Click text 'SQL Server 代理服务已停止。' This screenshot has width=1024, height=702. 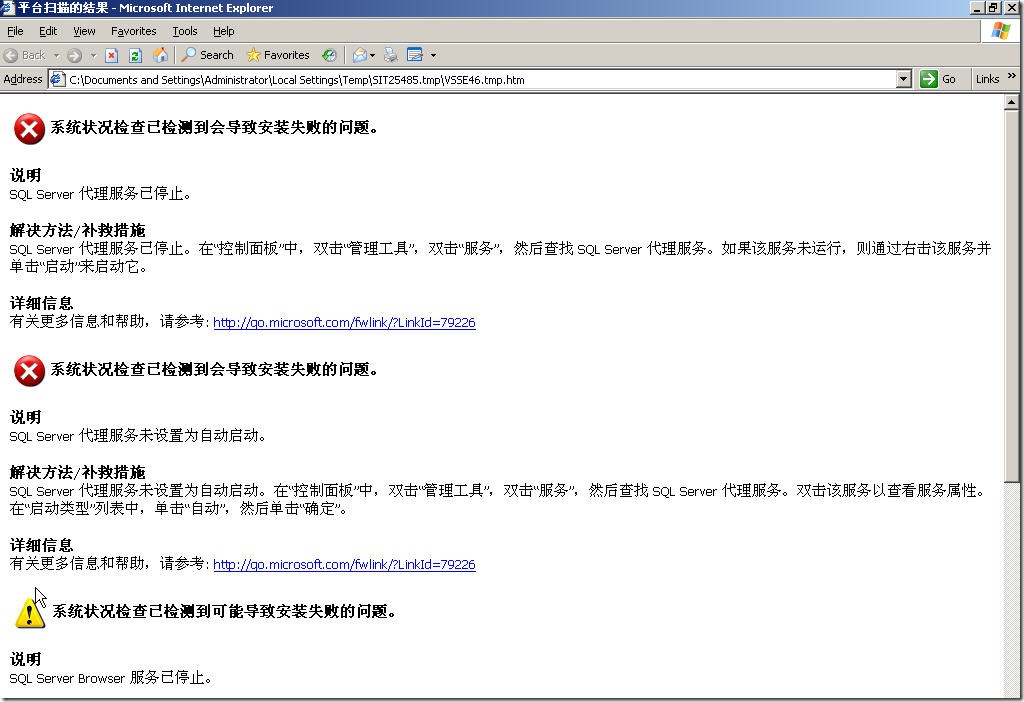(100, 194)
